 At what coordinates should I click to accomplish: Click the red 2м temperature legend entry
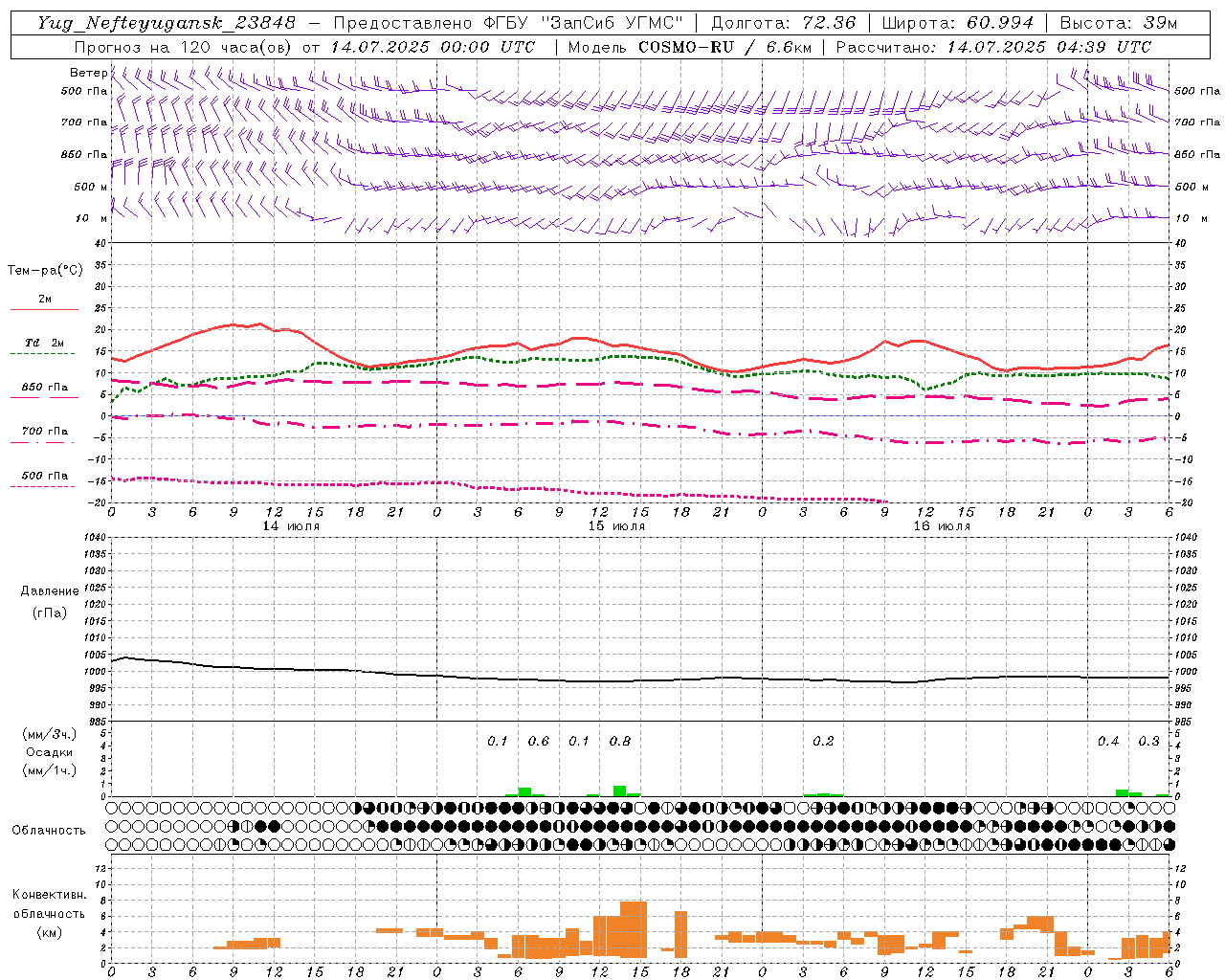[x=44, y=302]
